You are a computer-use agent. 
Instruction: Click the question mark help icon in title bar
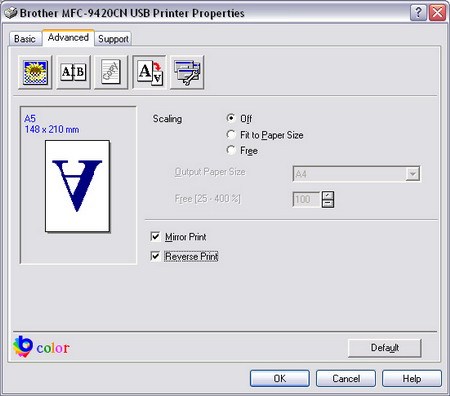[418, 13]
